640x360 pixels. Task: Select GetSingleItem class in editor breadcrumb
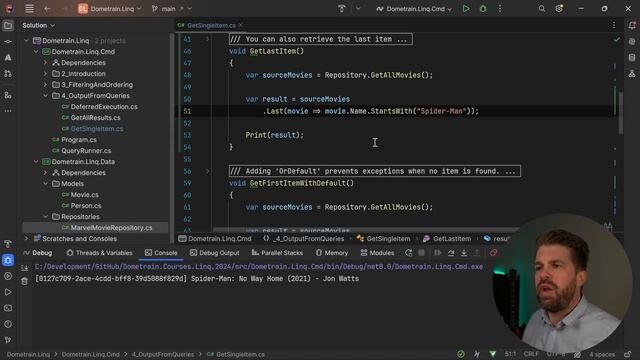pyautogui.click(x=383, y=238)
